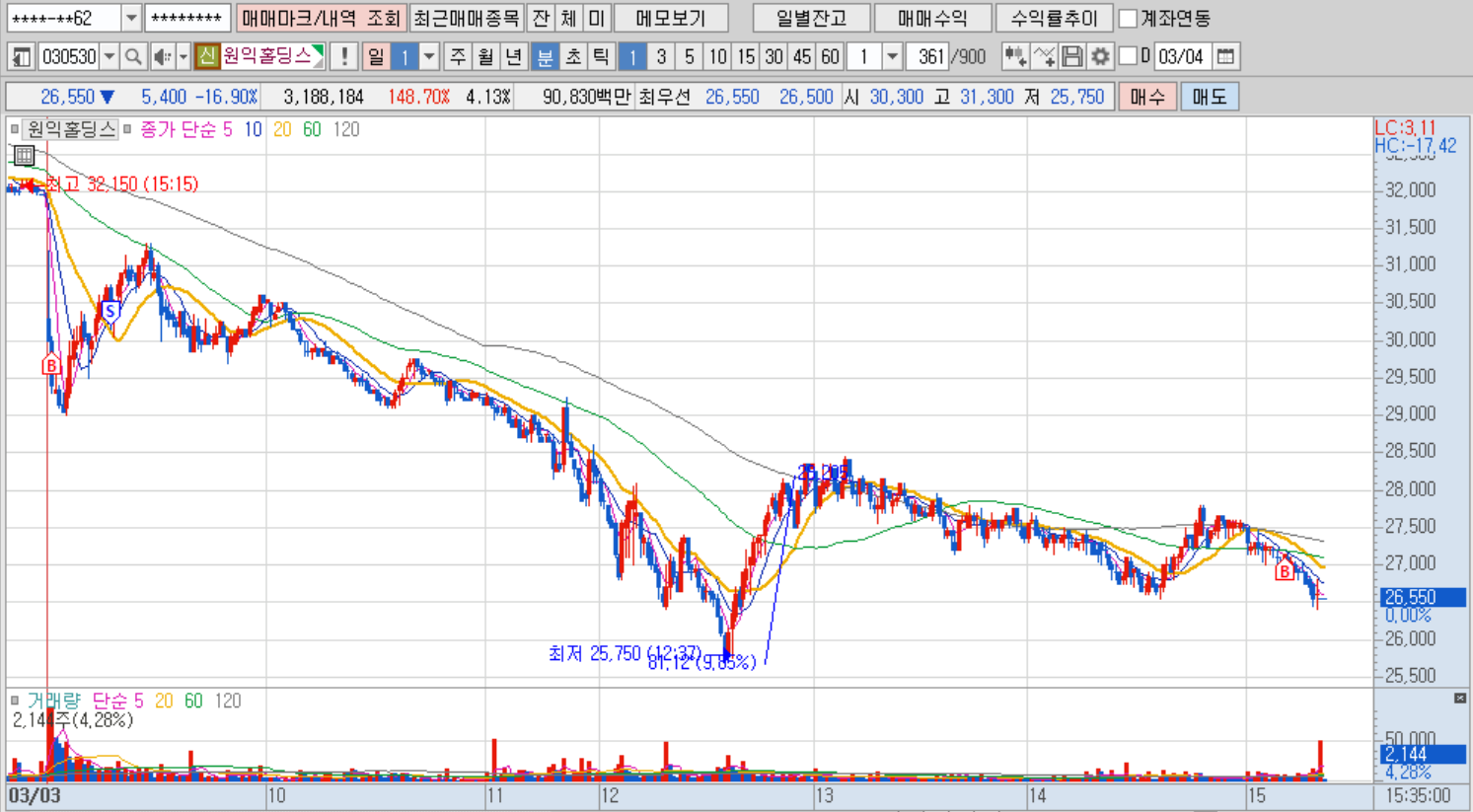Click the data table icon on the chart

tap(25, 155)
